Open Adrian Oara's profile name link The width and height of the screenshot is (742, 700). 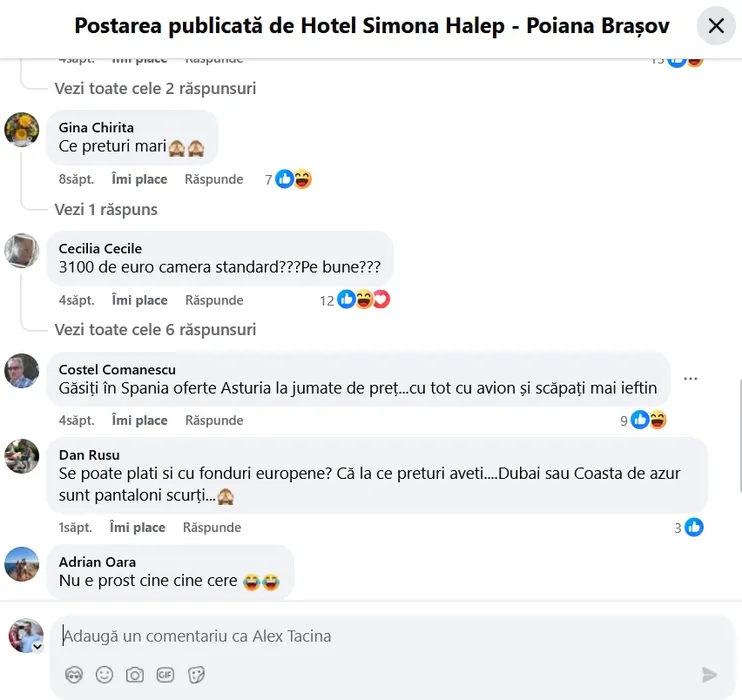pos(97,562)
